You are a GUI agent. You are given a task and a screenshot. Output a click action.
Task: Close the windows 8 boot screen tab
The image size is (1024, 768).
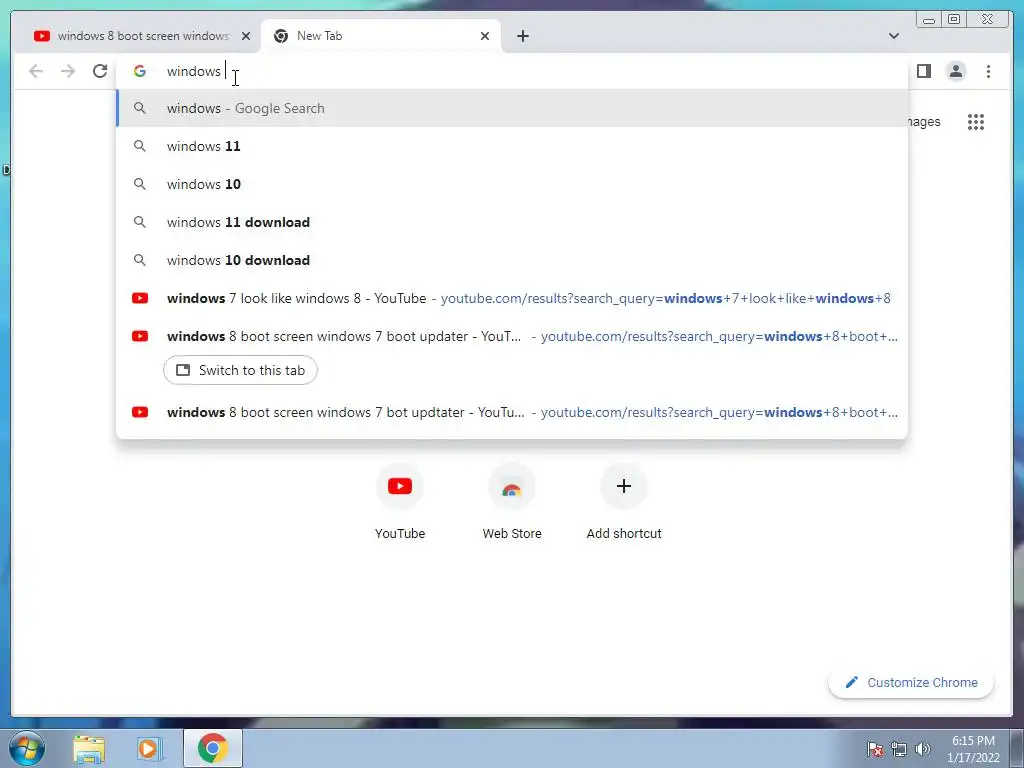tap(246, 36)
